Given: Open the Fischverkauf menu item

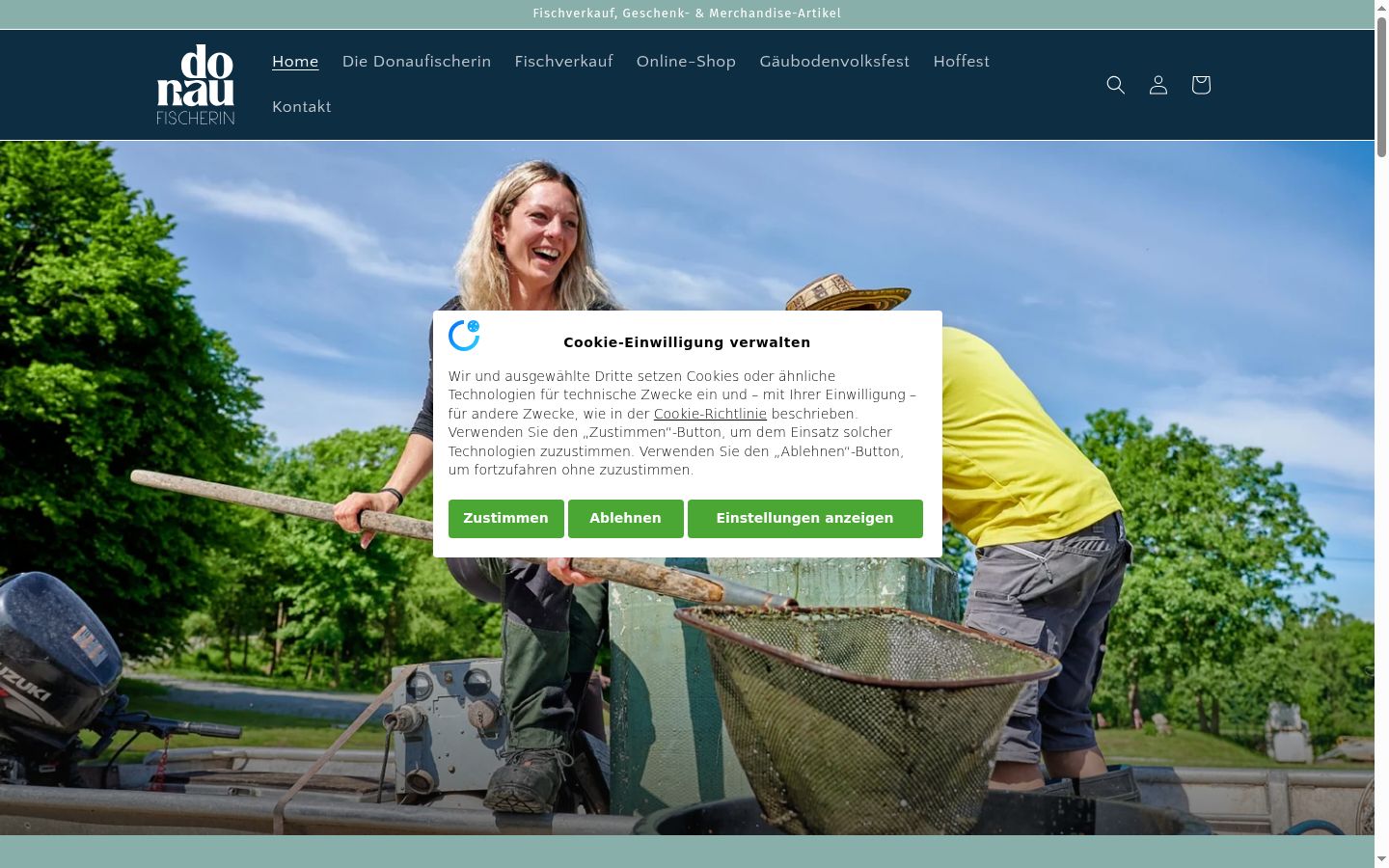Looking at the screenshot, I should coord(563,62).
